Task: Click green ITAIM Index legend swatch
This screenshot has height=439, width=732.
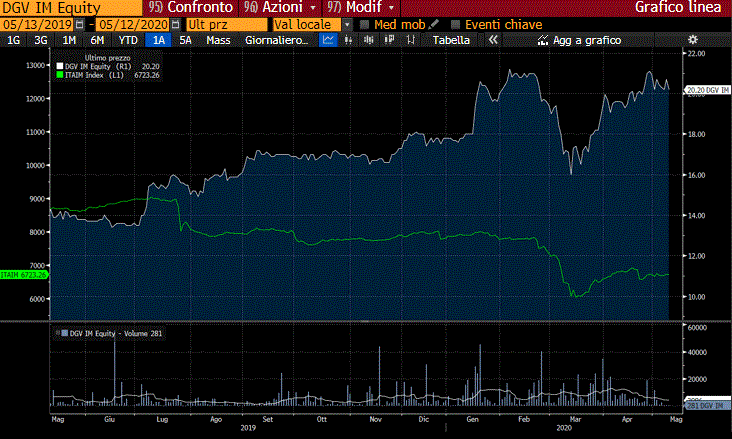Action: (x=60, y=75)
